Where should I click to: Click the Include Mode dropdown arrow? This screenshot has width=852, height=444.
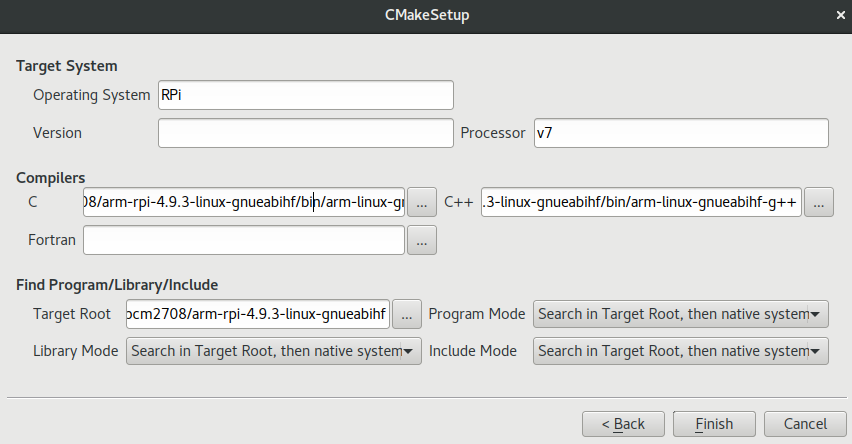point(815,352)
